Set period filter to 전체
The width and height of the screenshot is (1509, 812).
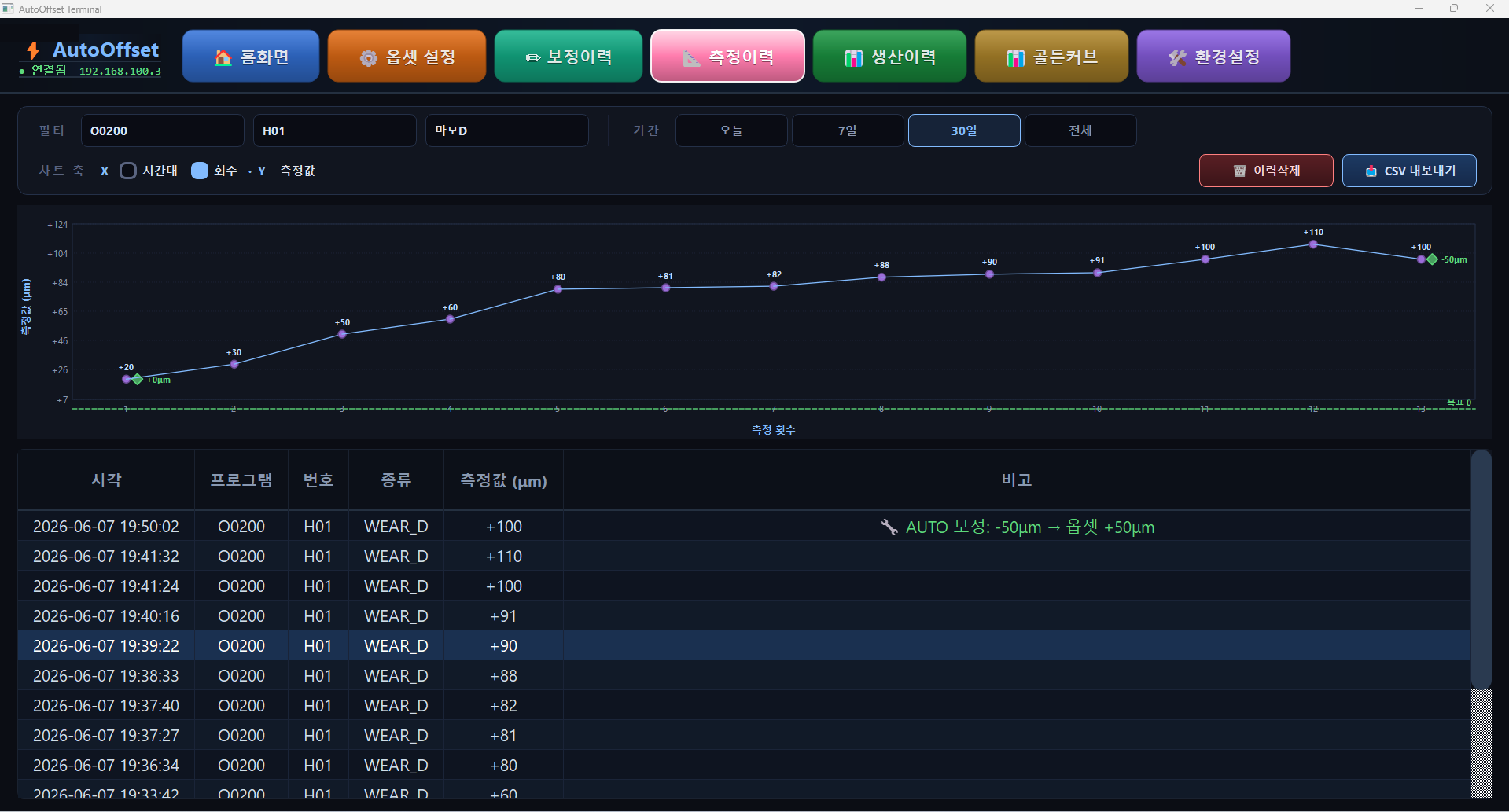pyautogui.click(x=1080, y=130)
